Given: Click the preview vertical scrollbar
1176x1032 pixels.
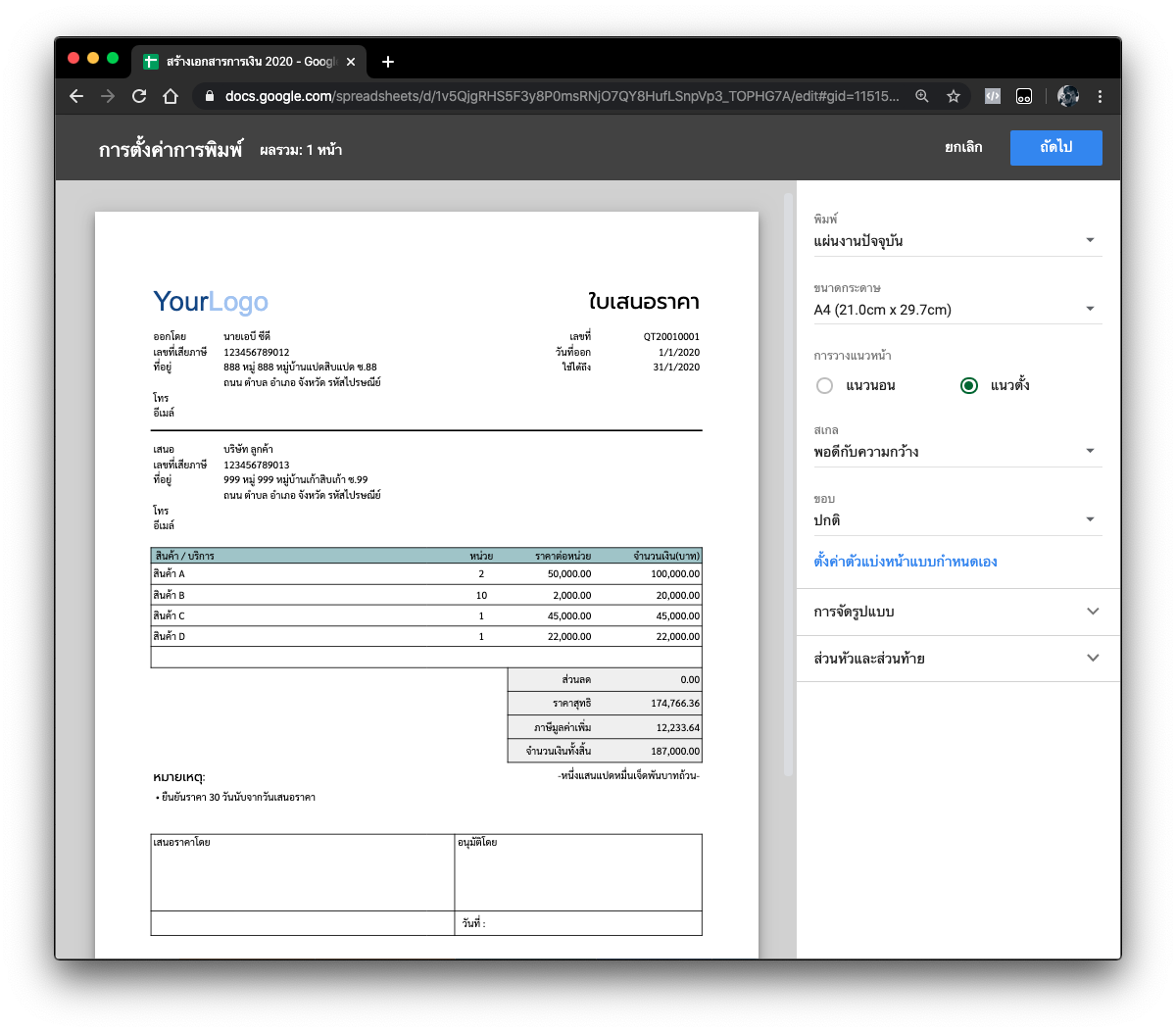Looking at the screenshot, I should click(x=788, y=485).
